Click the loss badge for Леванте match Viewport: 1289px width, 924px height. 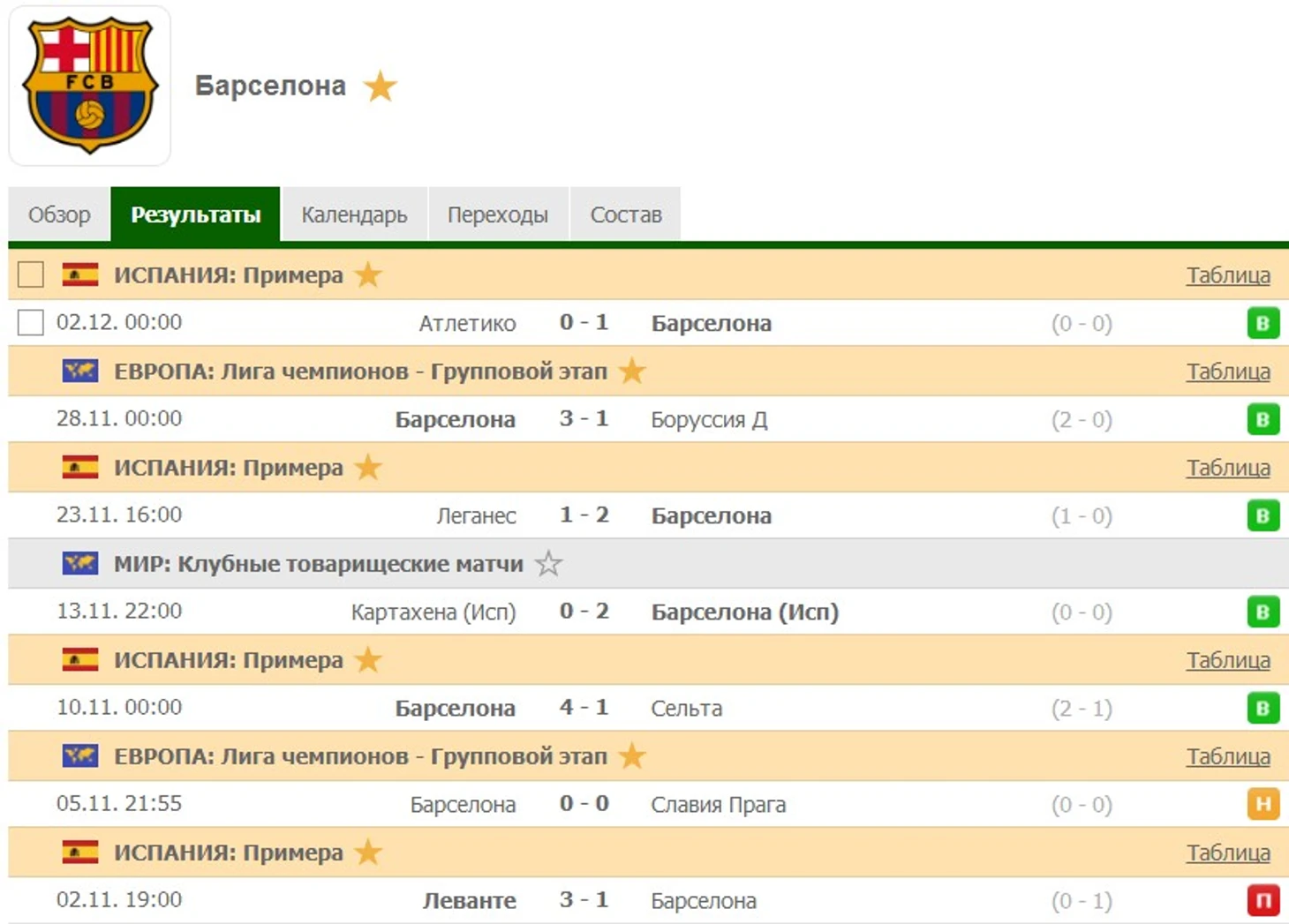point(1263,900)
